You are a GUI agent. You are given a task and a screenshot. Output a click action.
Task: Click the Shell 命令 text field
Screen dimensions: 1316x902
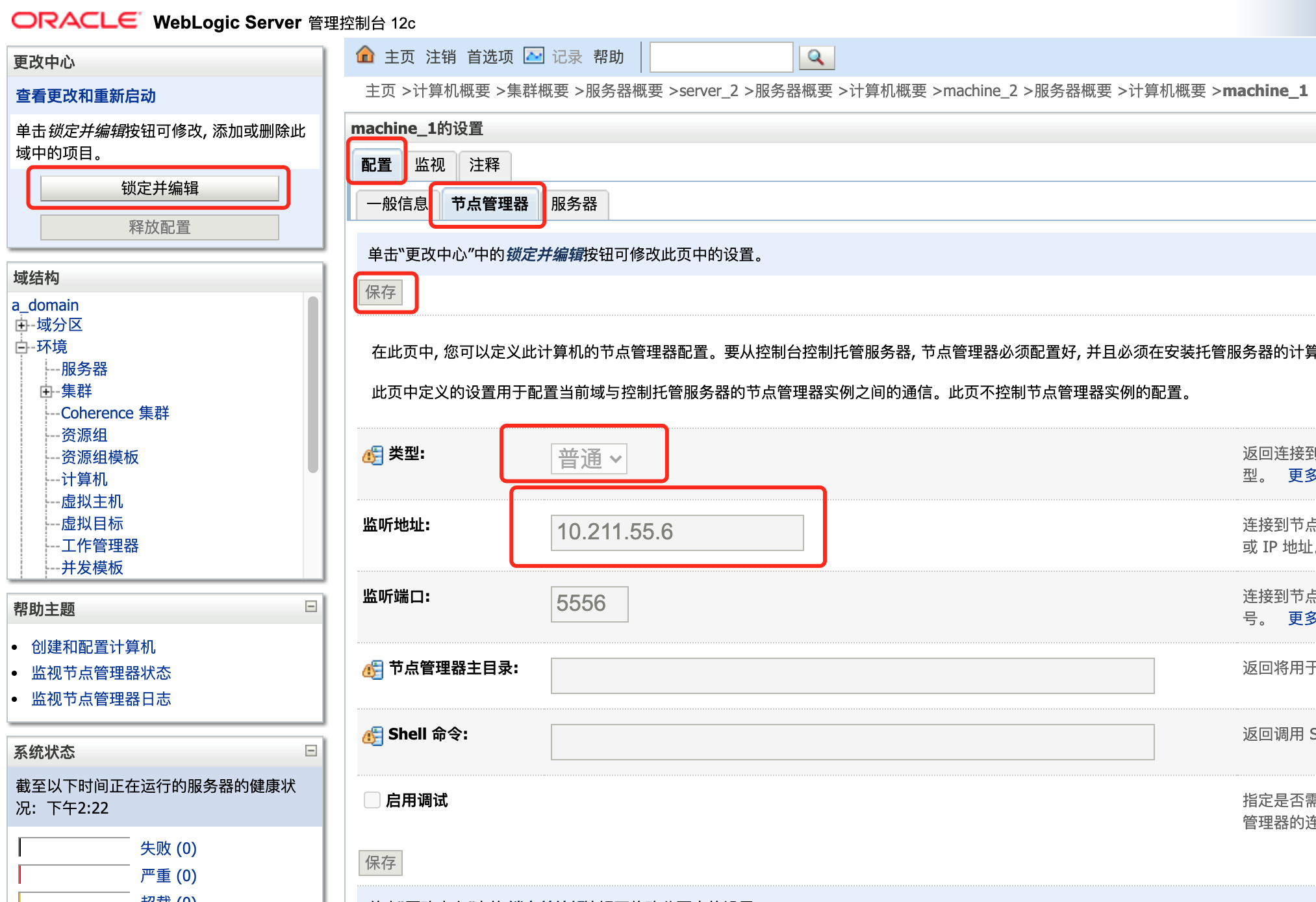tap(853, 742)
